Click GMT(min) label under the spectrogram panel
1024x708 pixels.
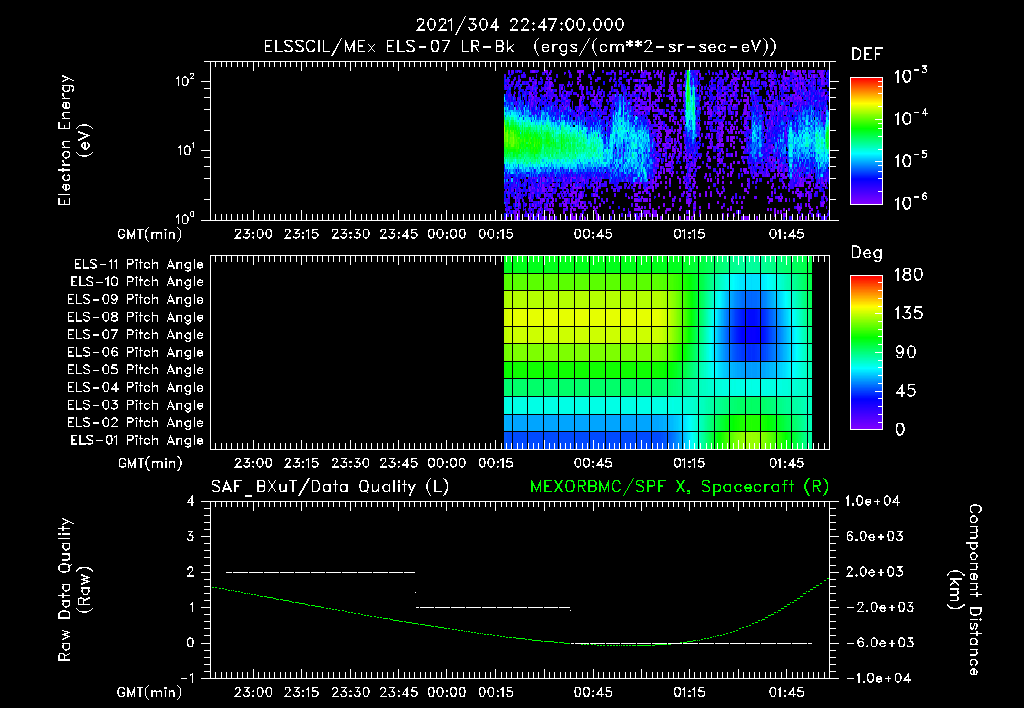coord(150,234)
